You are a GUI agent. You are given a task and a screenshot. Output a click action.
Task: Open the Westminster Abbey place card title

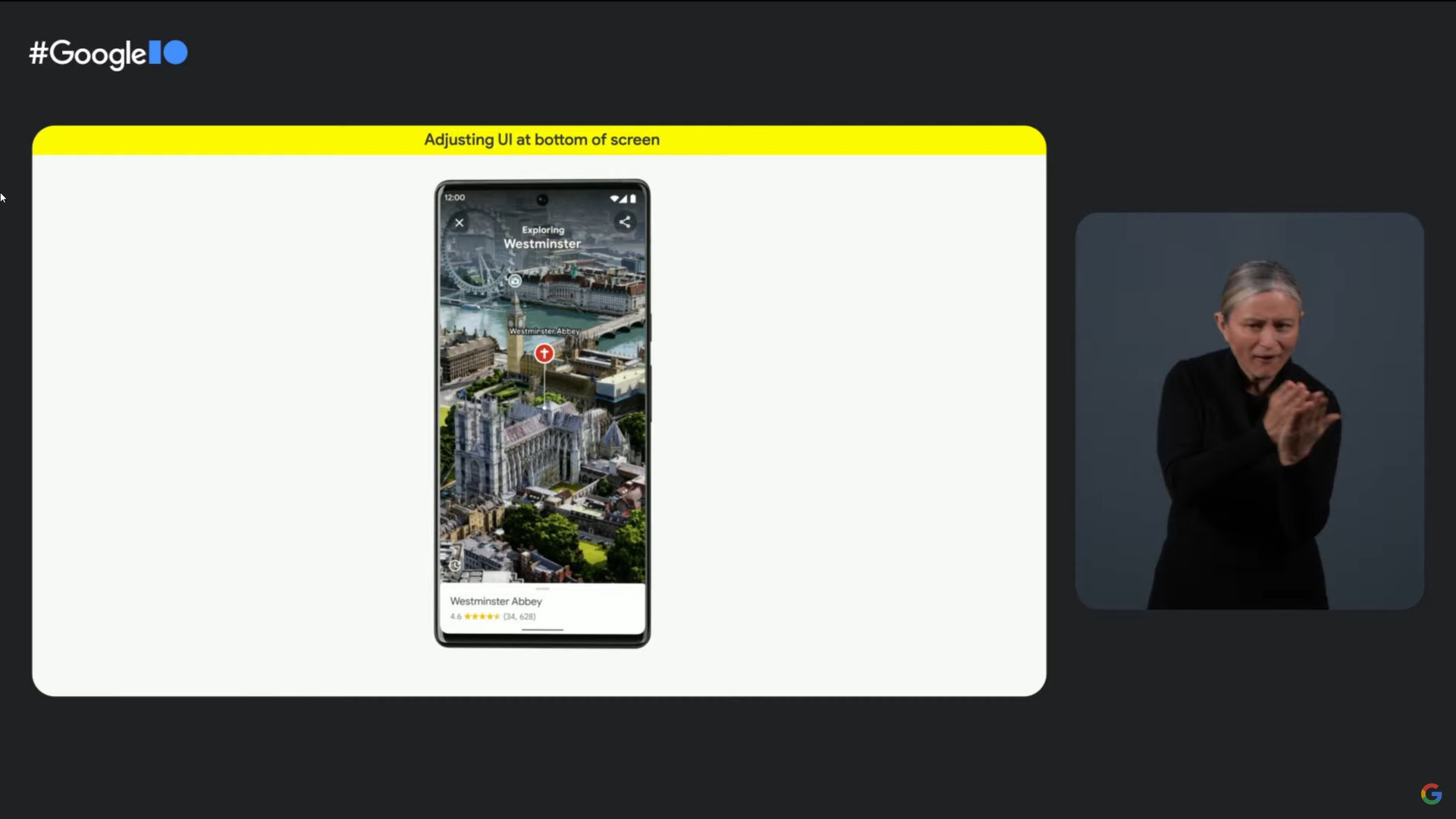(x=496, y=601)
